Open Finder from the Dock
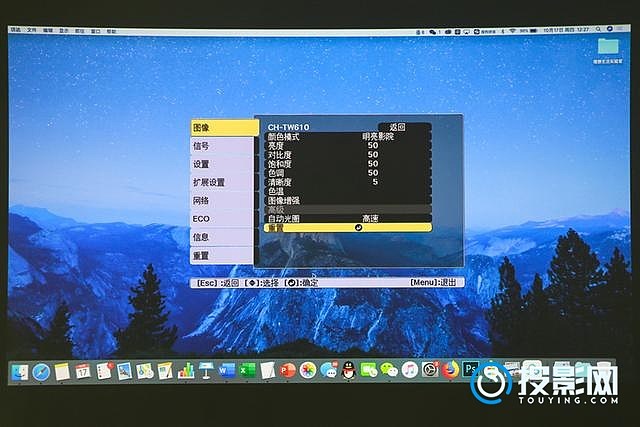 pyautogui.click(x=20, y=372)
